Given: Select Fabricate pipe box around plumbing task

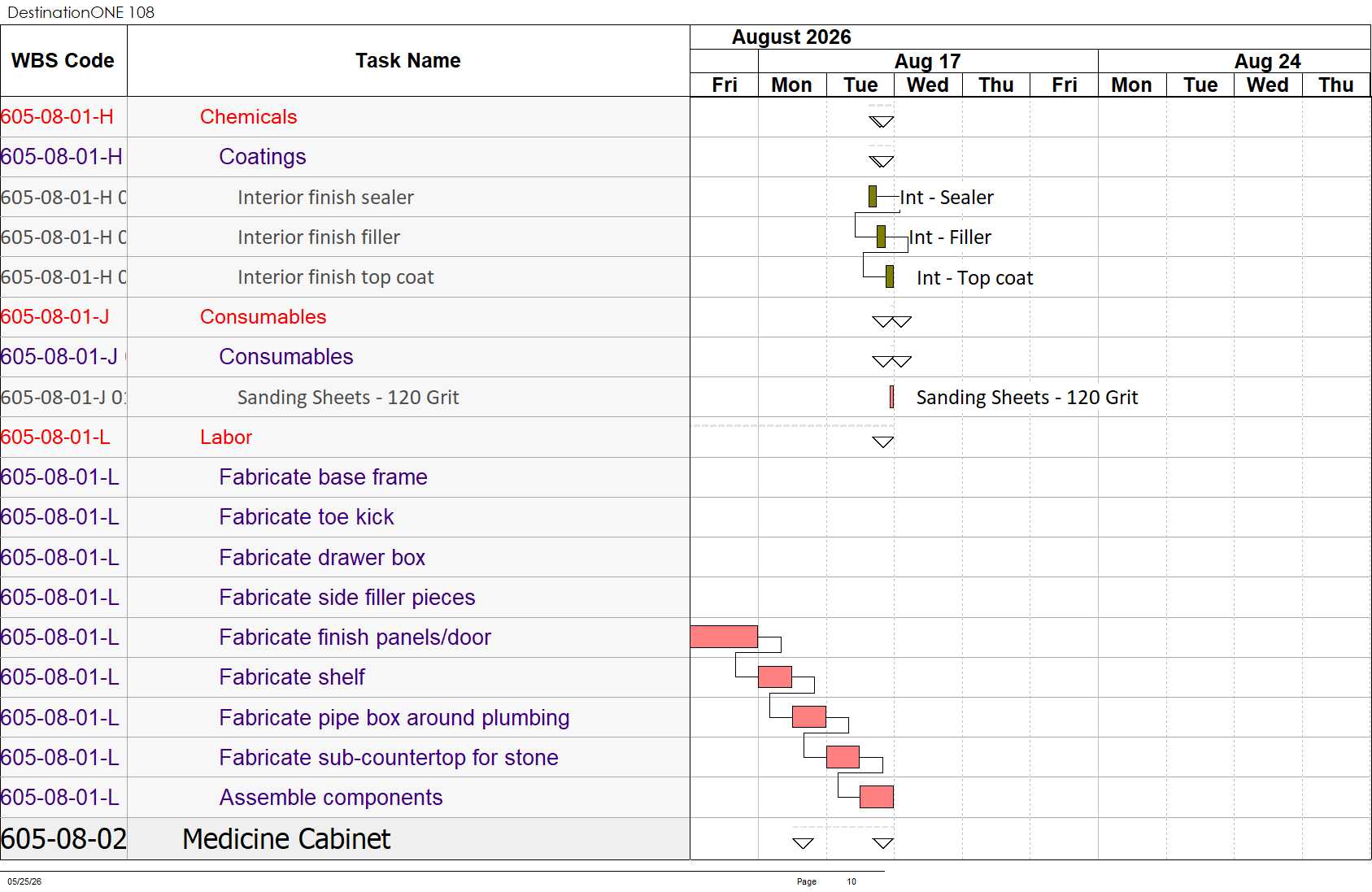Looking at the screenshot, I should pyautogui.click(x=394, y=718).
